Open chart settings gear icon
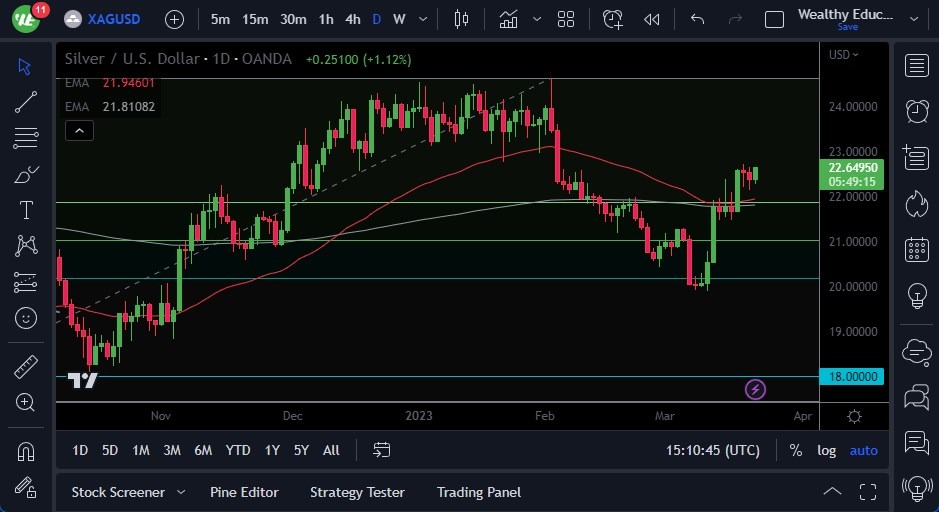 click(855, 416)
